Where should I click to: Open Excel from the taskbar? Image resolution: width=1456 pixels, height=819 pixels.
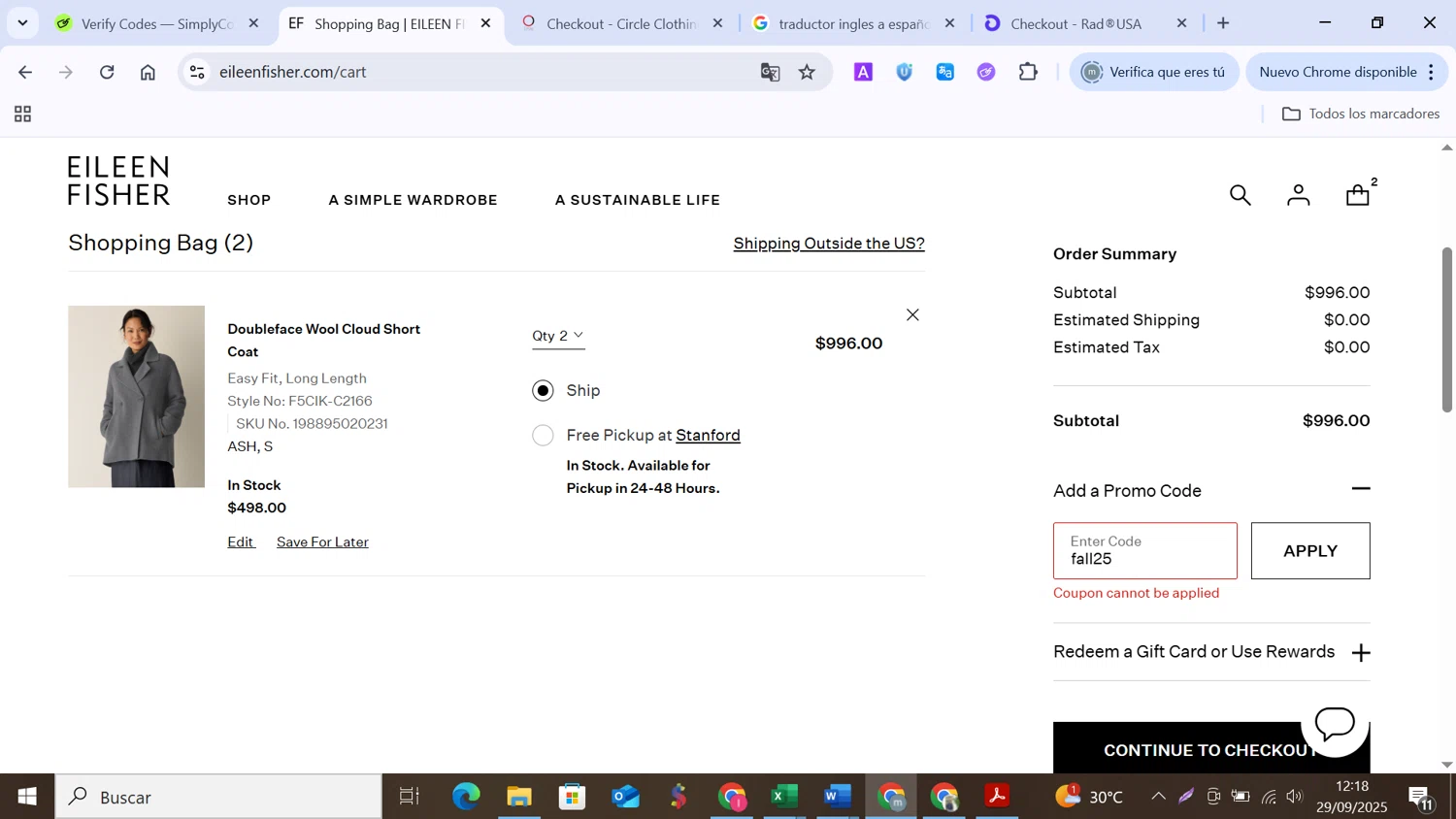[x=783, y=797]
